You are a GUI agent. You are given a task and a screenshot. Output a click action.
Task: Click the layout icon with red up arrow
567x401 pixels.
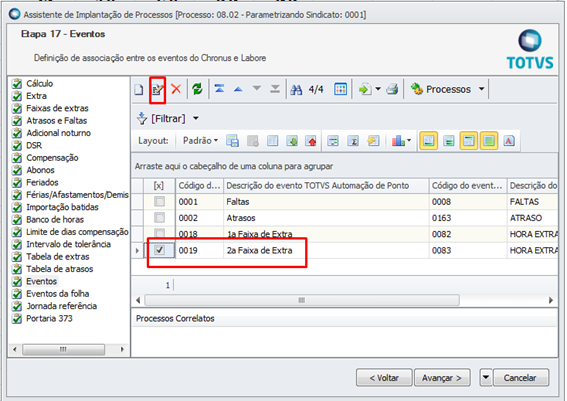click(311, 141)
